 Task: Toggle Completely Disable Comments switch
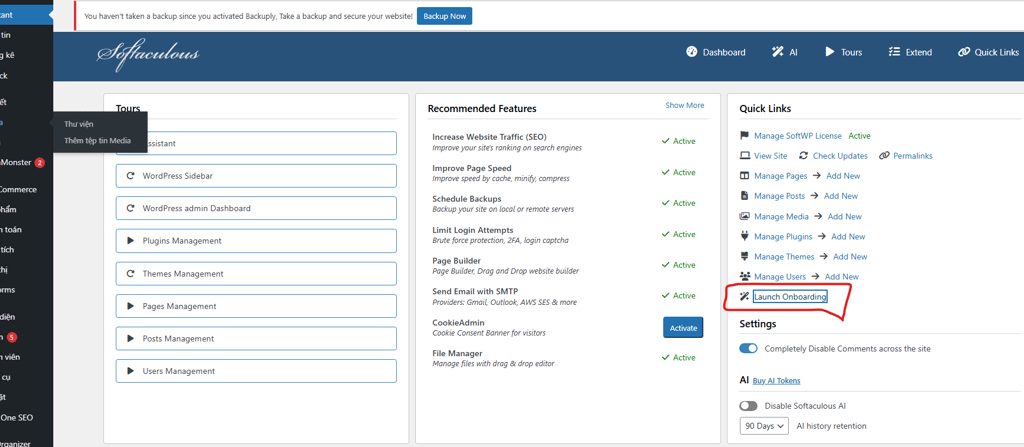[x=748, y=349]
